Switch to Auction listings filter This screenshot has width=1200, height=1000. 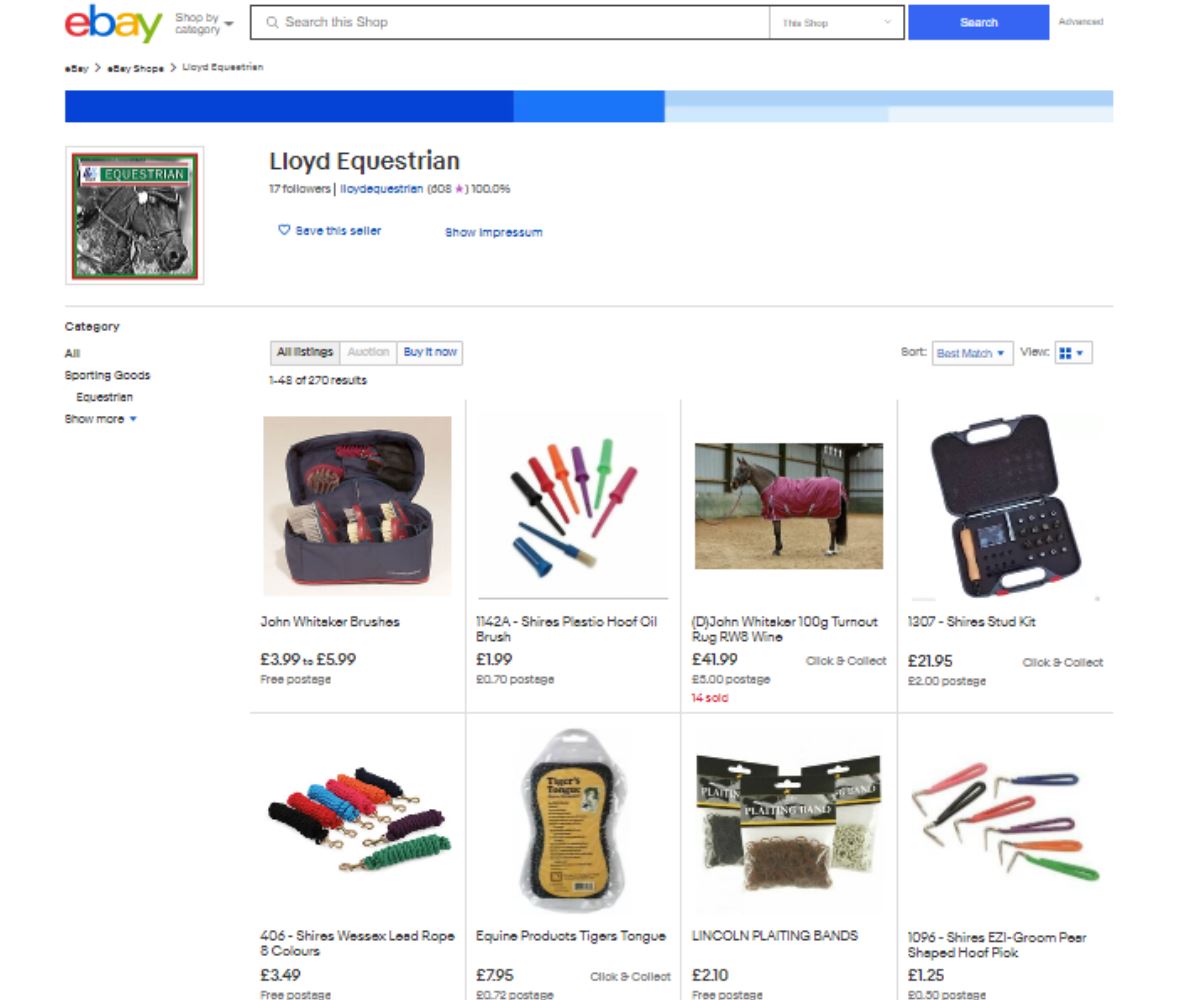(368, 352)
